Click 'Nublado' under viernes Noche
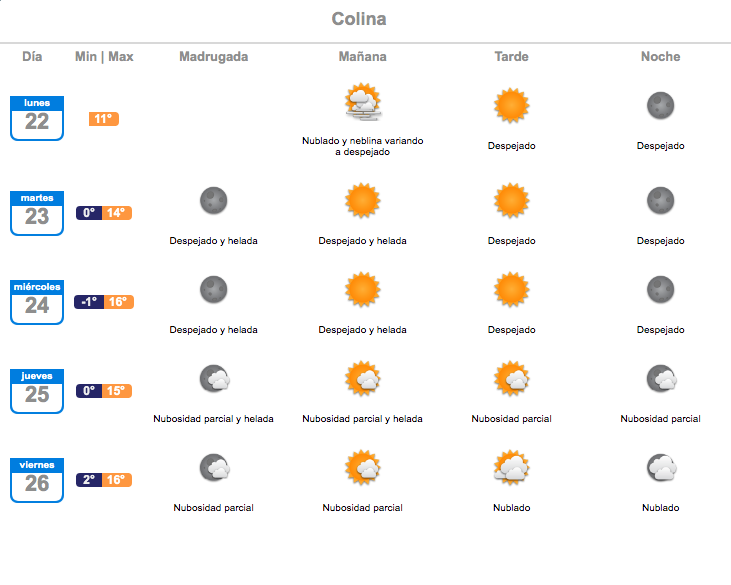 (x=661, y=508)
